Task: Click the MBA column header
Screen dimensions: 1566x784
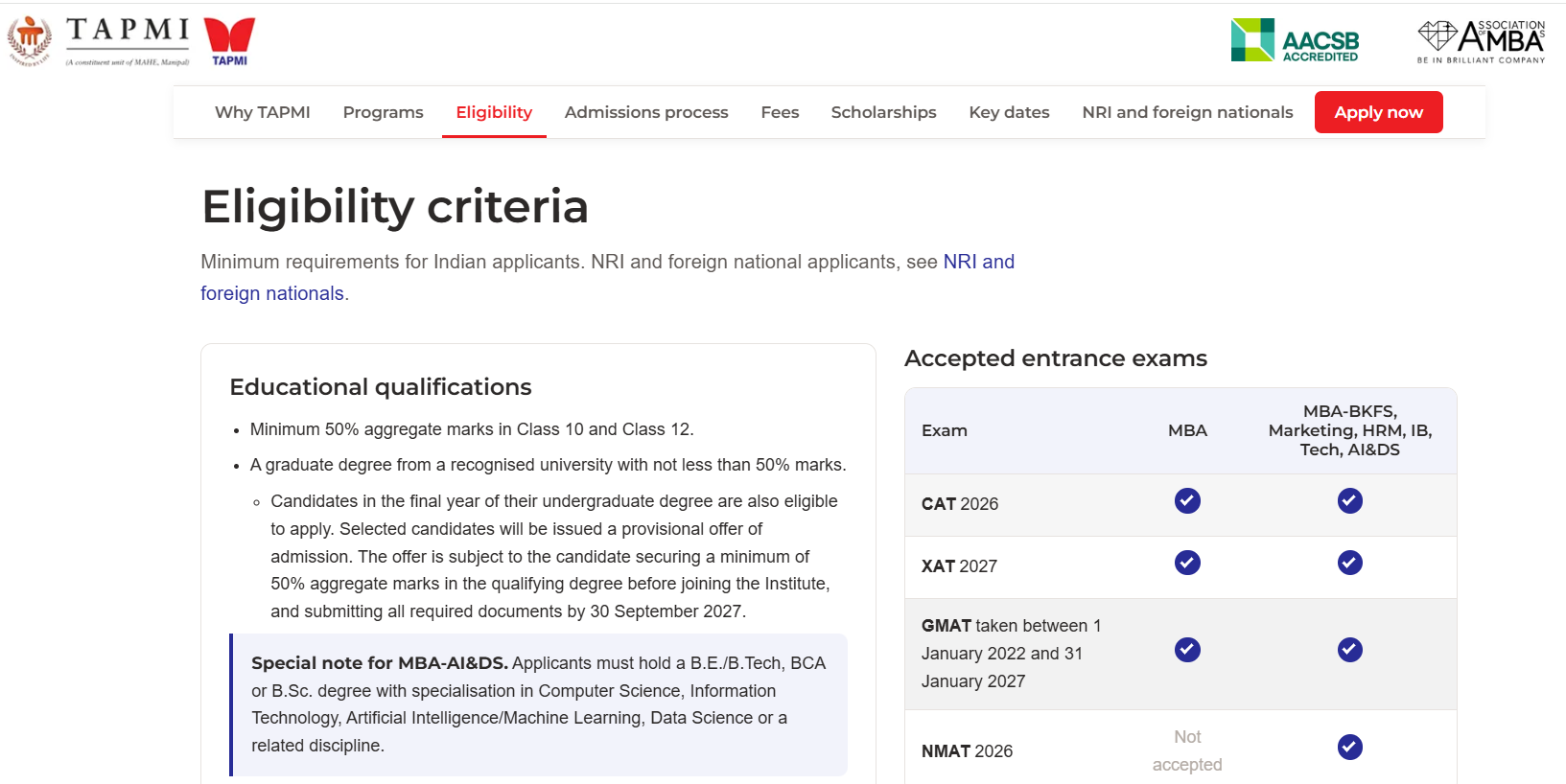Action: click(x=1187, y=430)
